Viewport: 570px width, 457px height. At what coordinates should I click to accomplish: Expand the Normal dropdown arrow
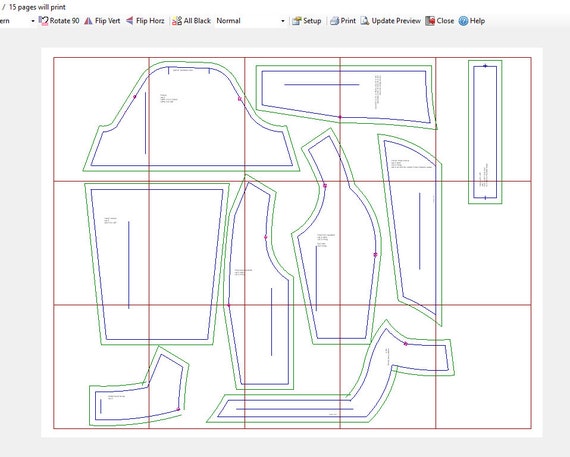[x=283, y=21]
